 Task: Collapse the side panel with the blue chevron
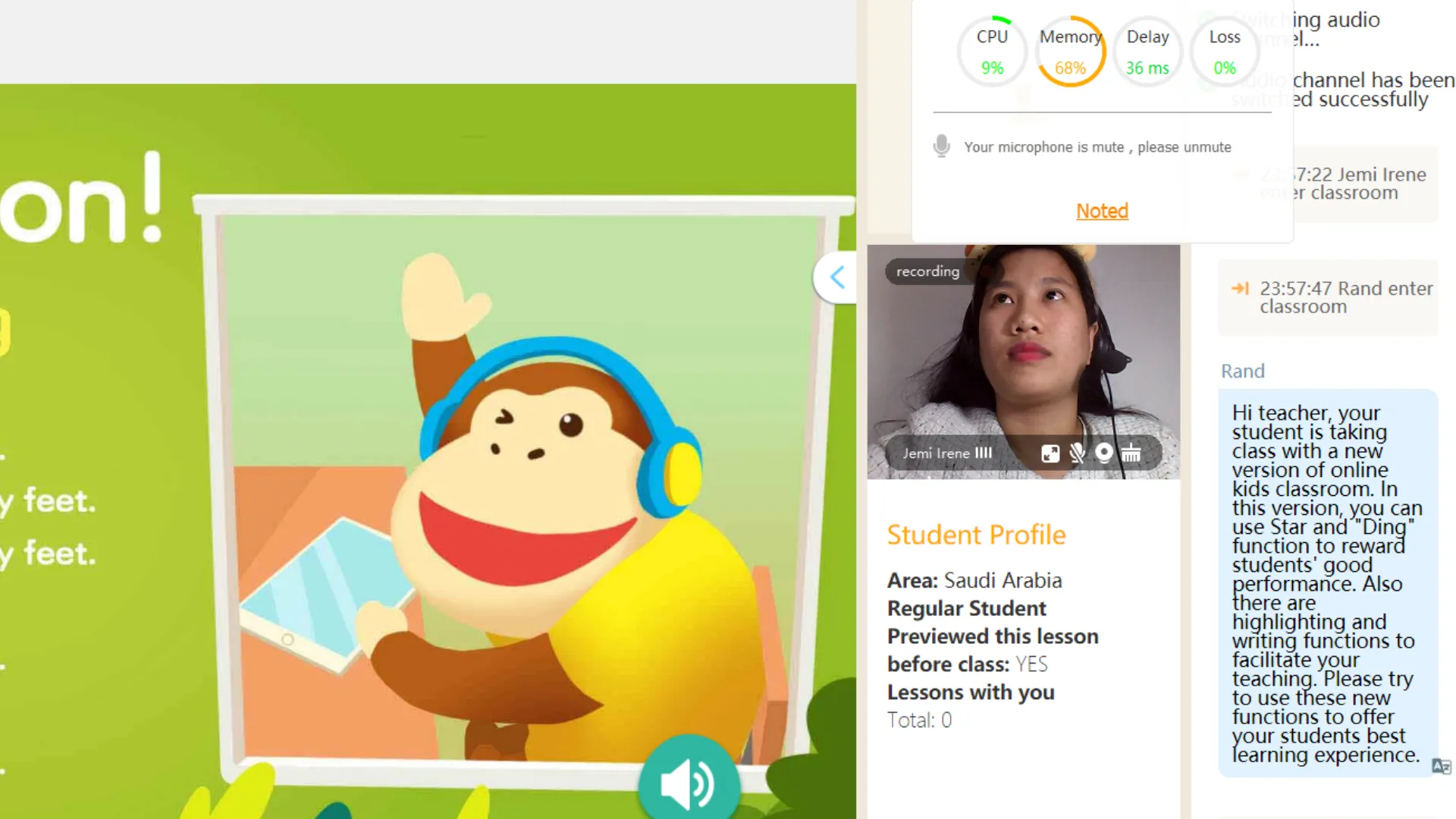coord(837,278)
